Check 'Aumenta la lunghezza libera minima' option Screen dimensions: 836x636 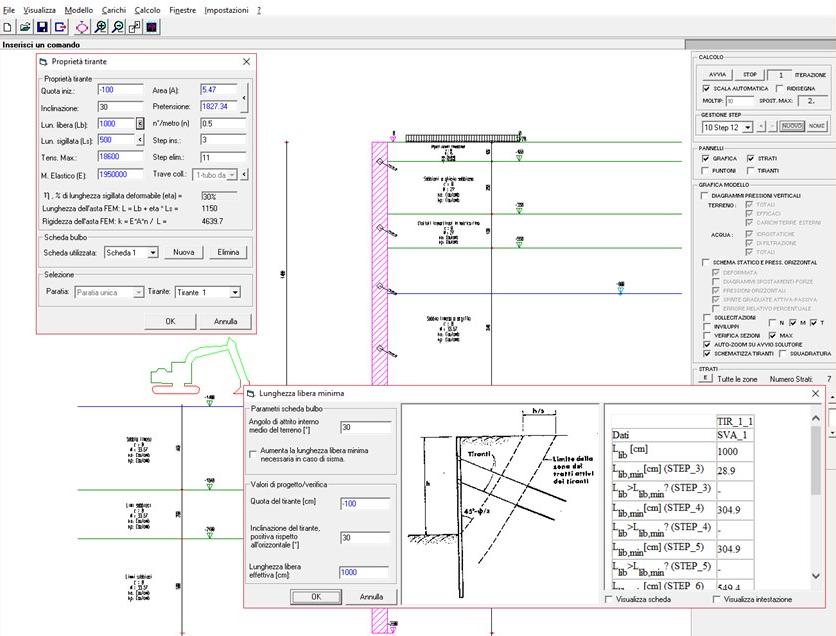tap(253, 454)
